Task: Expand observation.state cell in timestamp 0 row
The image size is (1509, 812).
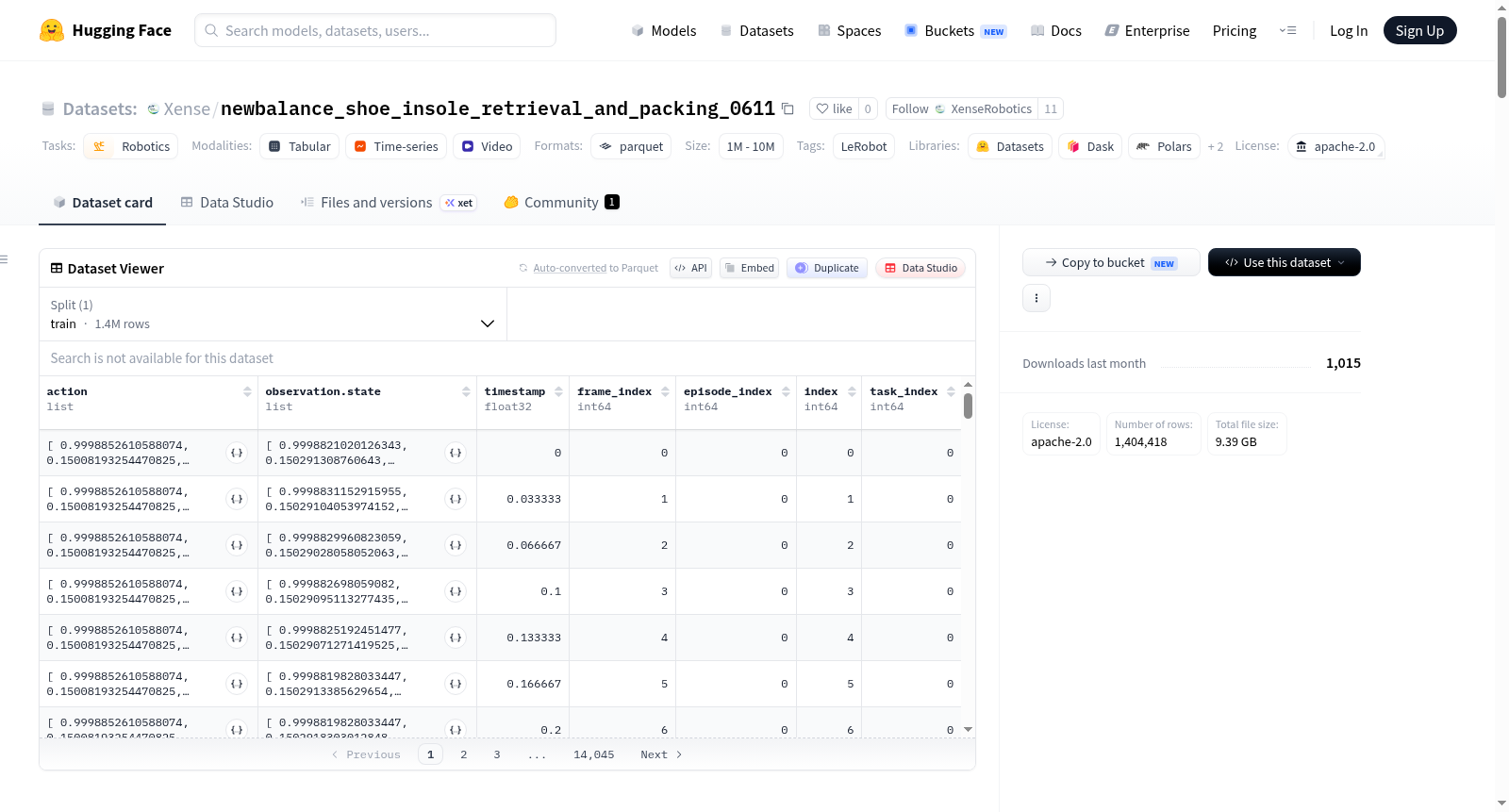Action: click(456, 453)
